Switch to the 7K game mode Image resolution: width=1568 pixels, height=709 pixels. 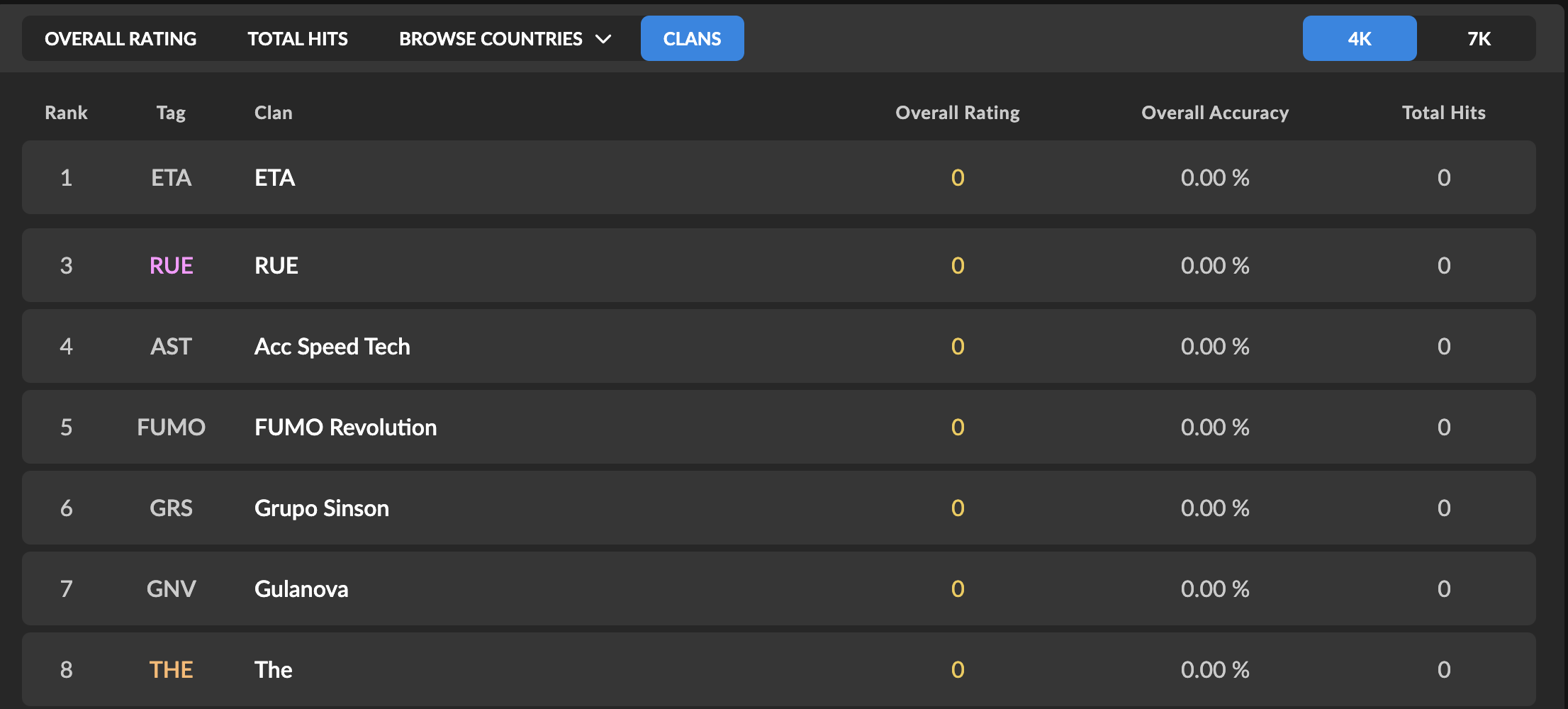[1479, 39]
